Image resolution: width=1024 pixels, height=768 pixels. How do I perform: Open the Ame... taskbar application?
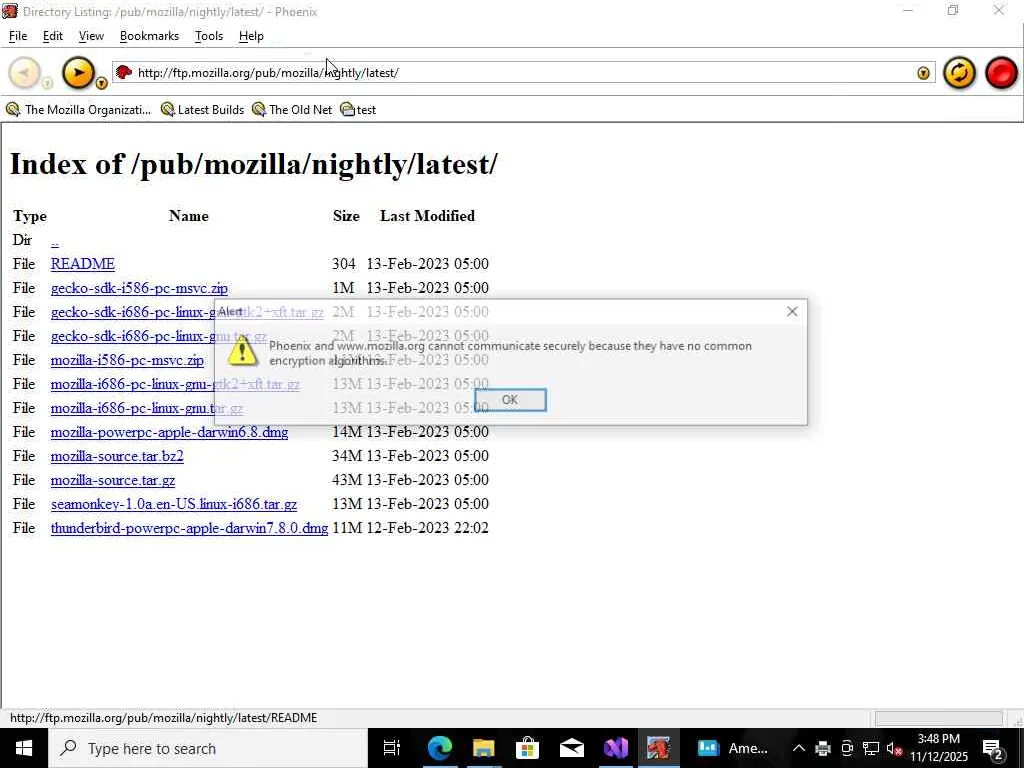[732, 748]
